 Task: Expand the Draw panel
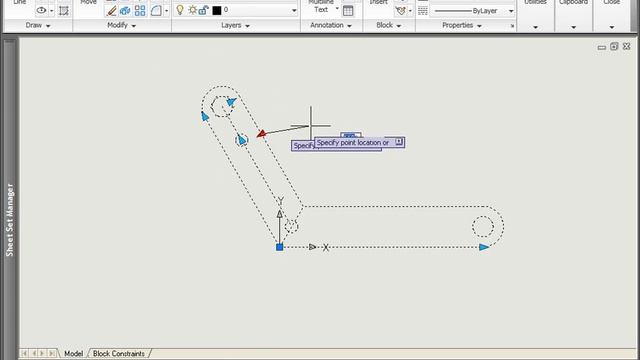(x=38, y=25)
